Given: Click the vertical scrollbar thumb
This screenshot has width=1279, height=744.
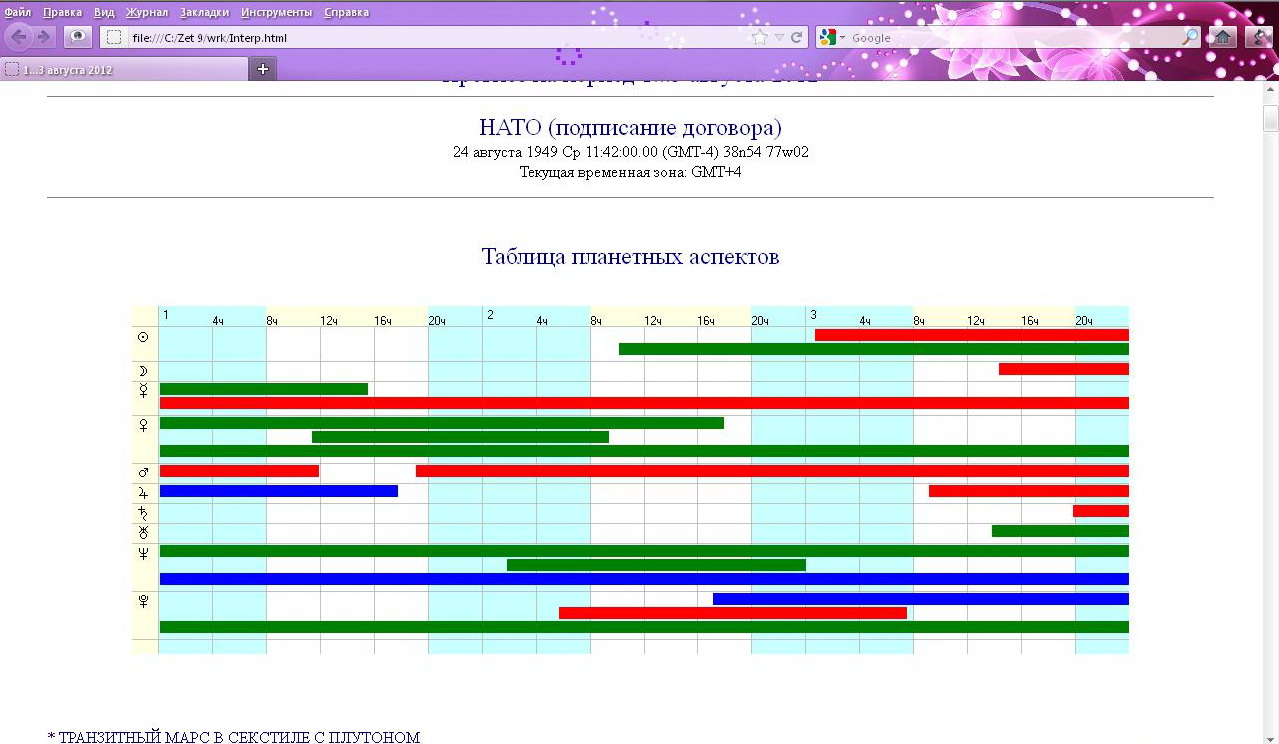Looking at the screenshot, I should (1270, 120).
